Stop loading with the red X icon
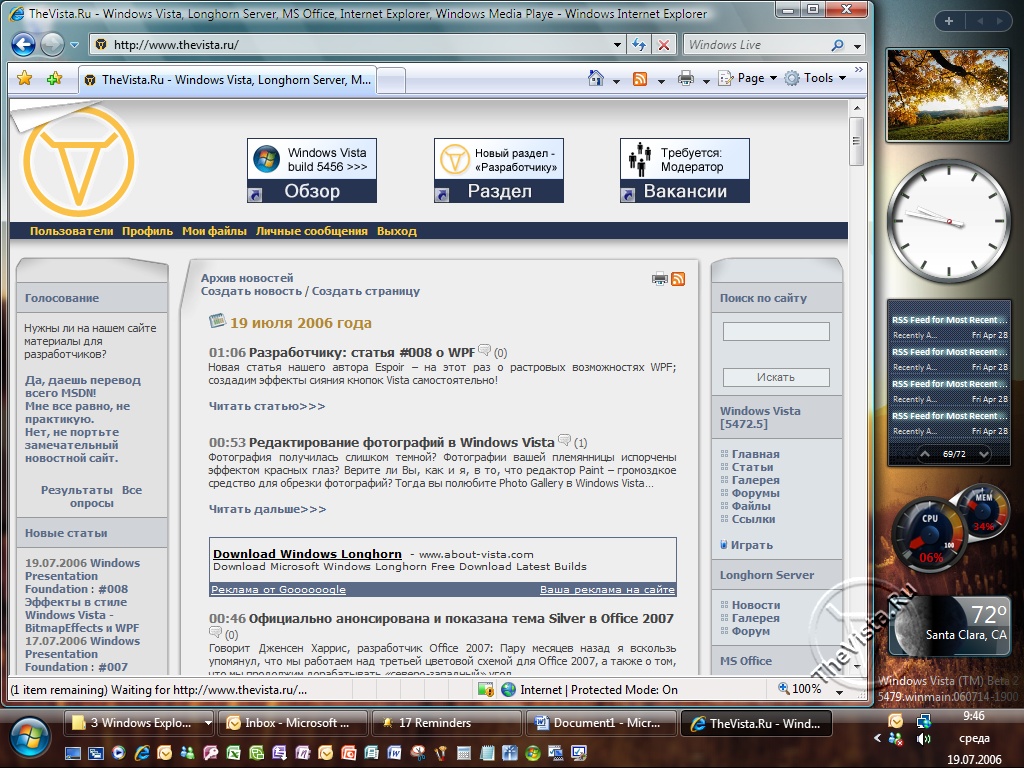The height and width of the screenshot is (768, 1024). [664, 45]
